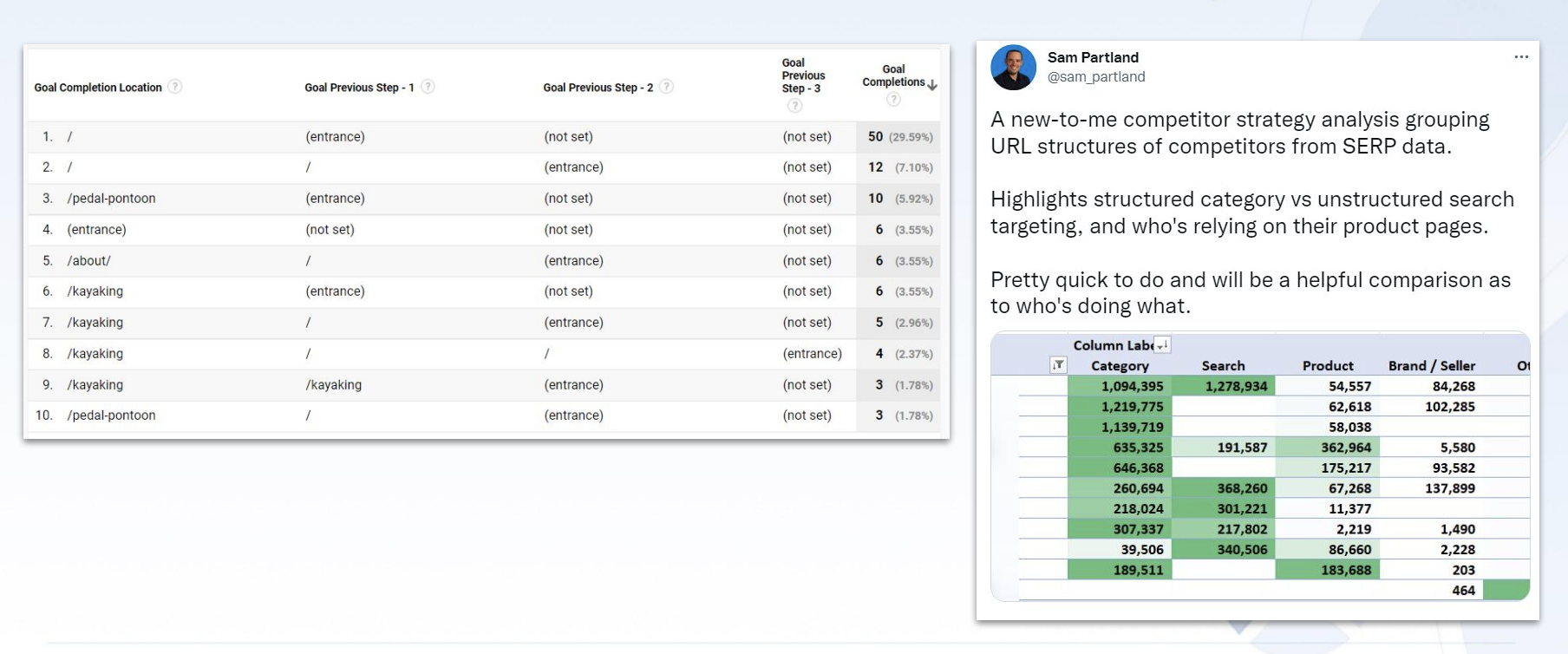Open help icon under Goal Completions header
1568x654 pixels.
tap(893, 100)
